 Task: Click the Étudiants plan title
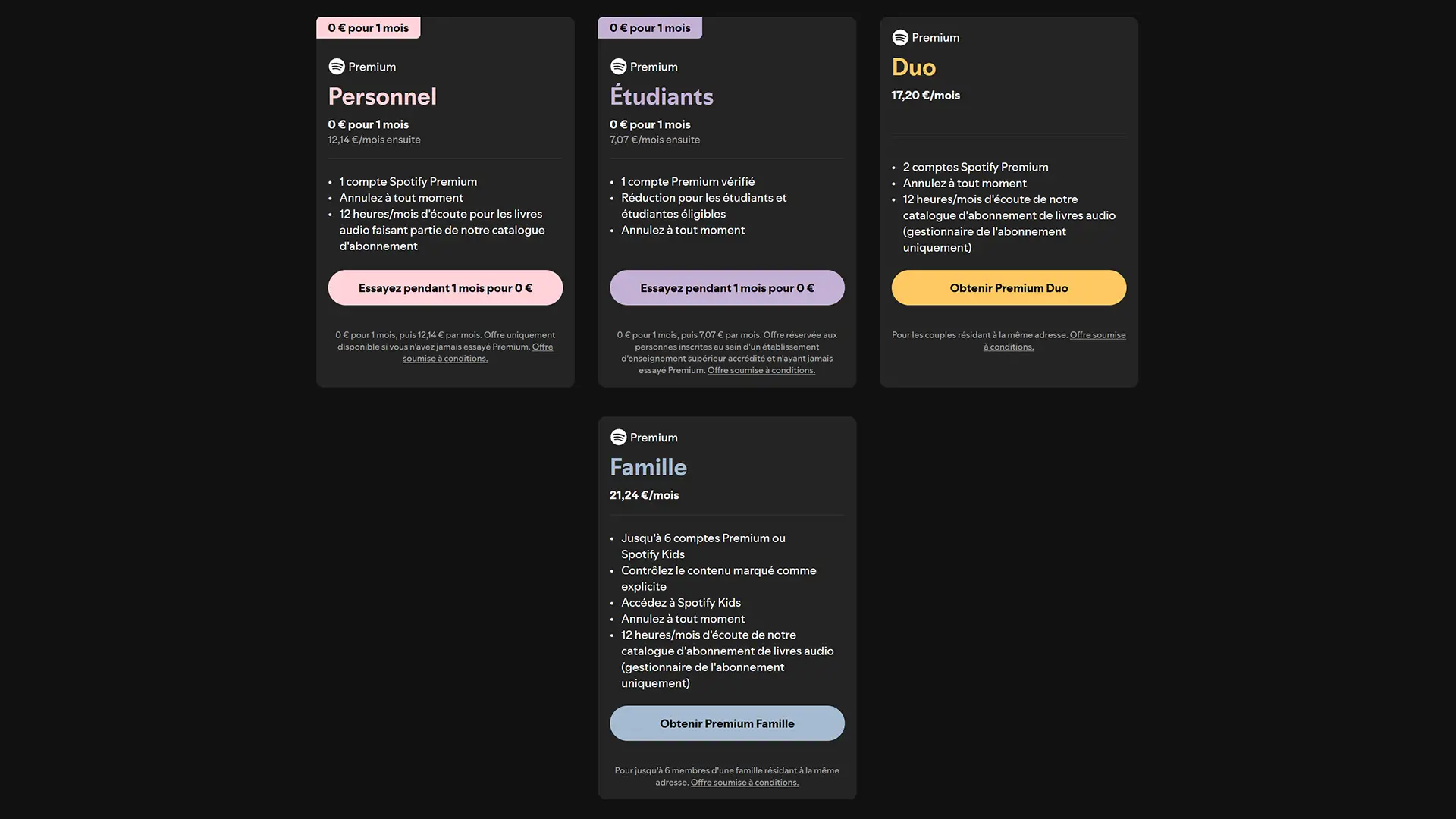(x=661, y=96)
